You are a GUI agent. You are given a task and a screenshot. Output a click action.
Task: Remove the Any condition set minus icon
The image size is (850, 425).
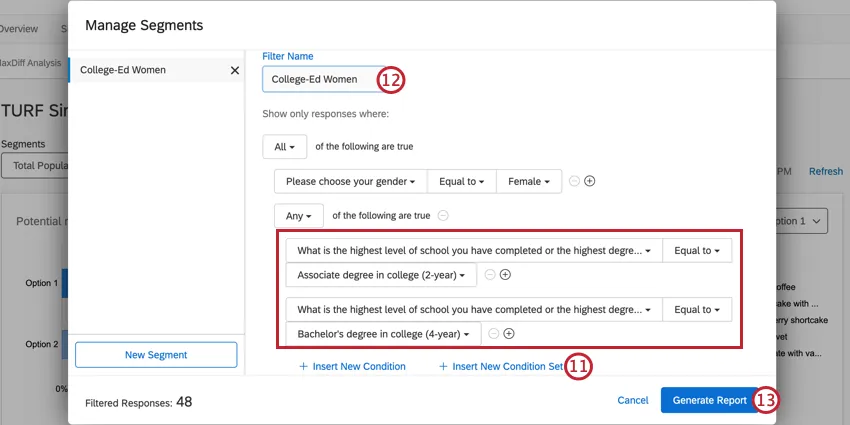(x=443, y=215)
